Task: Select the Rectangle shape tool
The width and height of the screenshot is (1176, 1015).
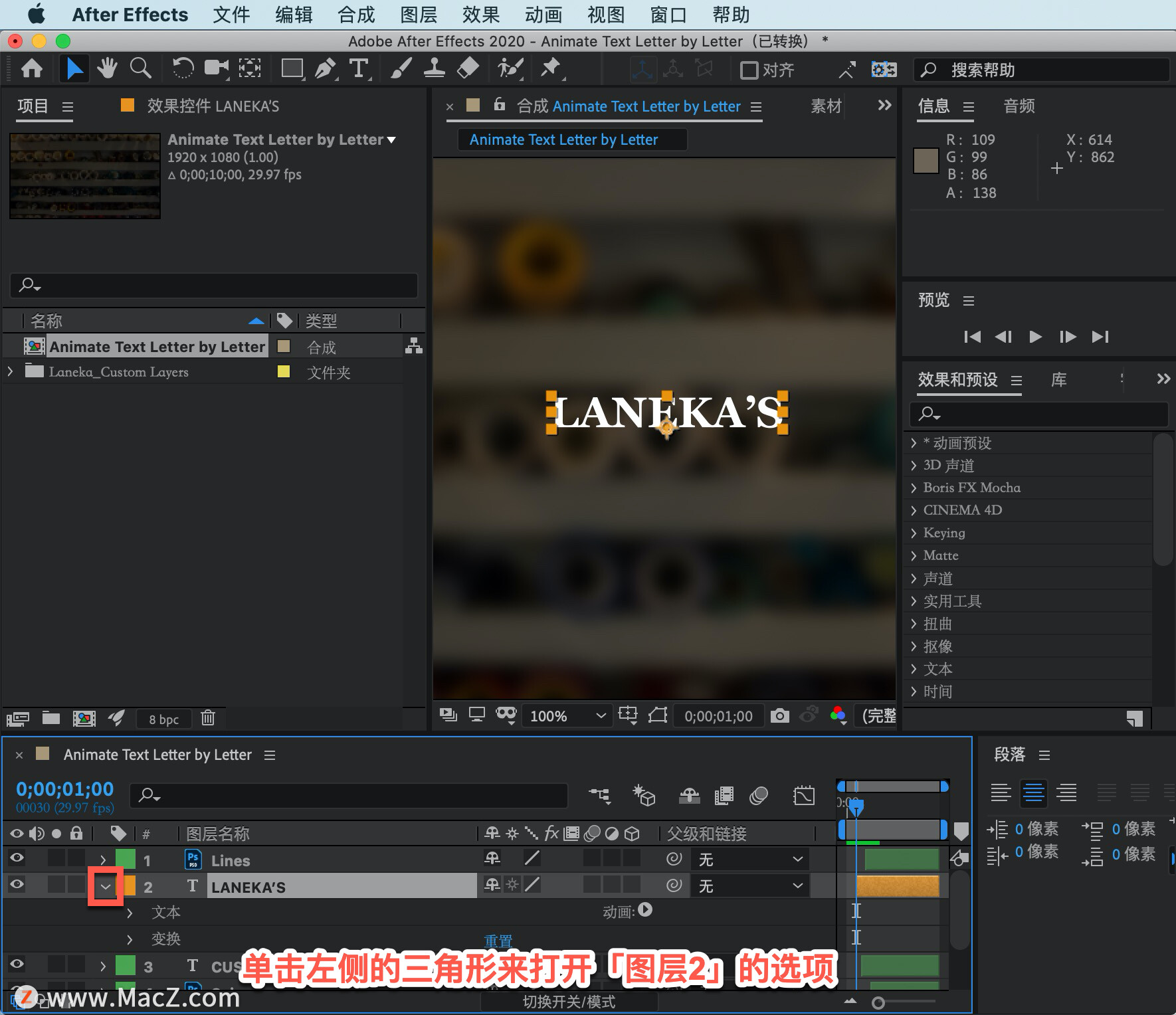Action: (292, 68)
